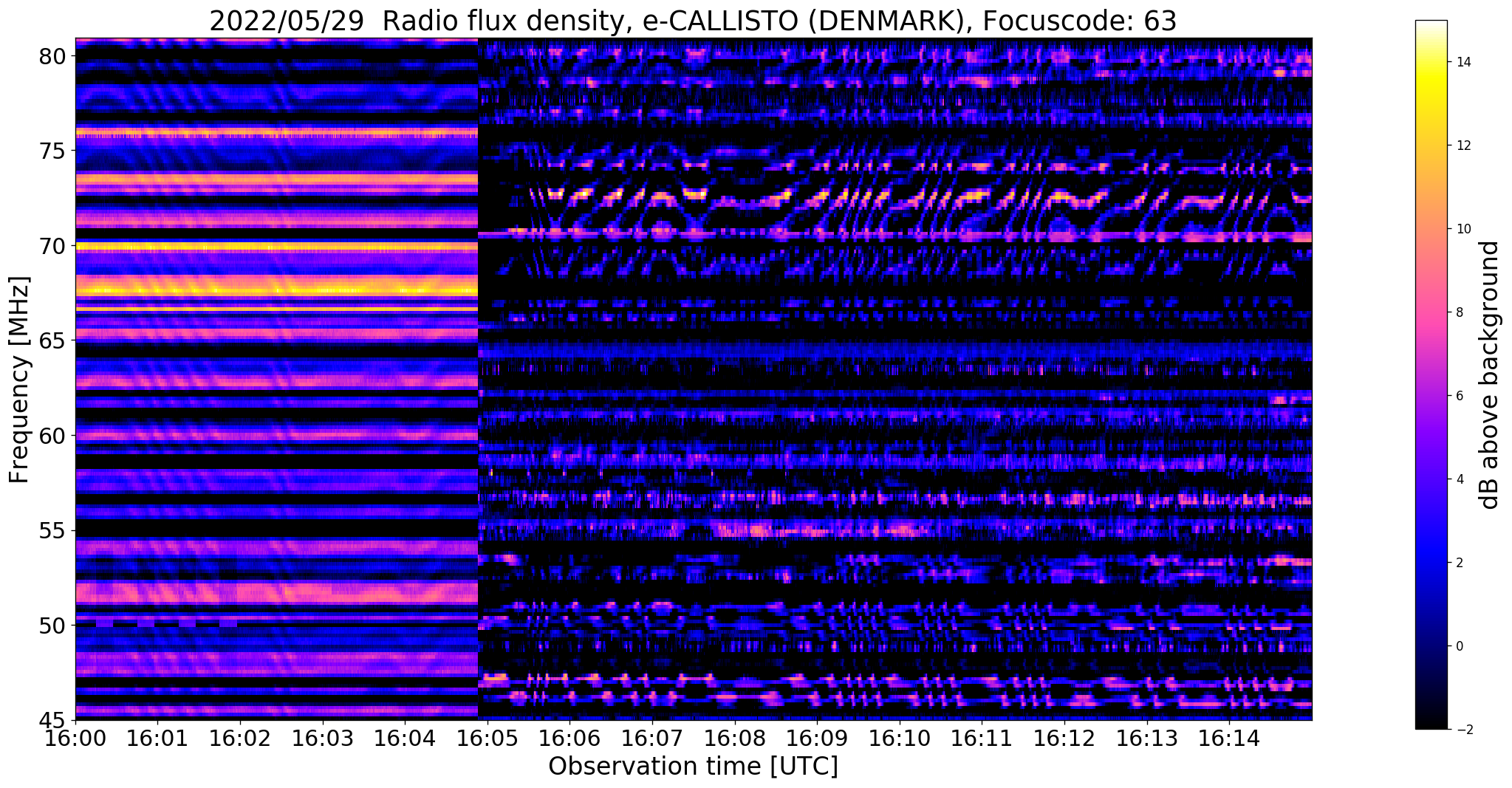Click the 50 MHz frequency tick label

pyautogui.click(x=52, y=626)
